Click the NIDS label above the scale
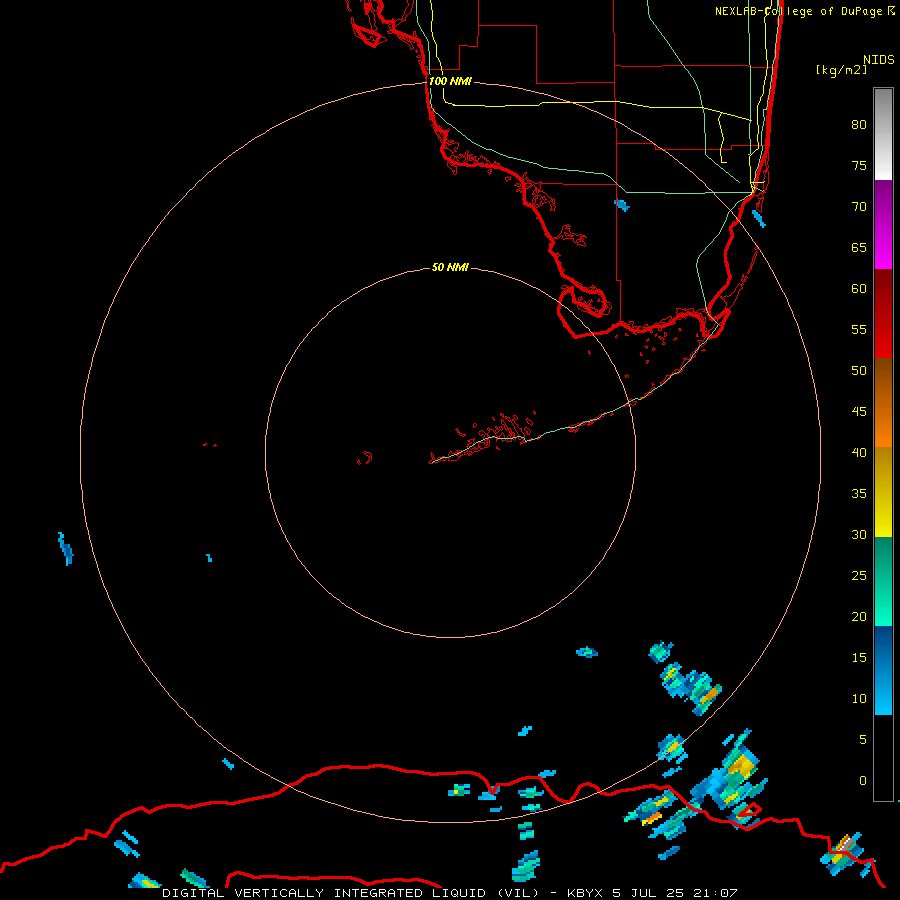 click(879, 59)
